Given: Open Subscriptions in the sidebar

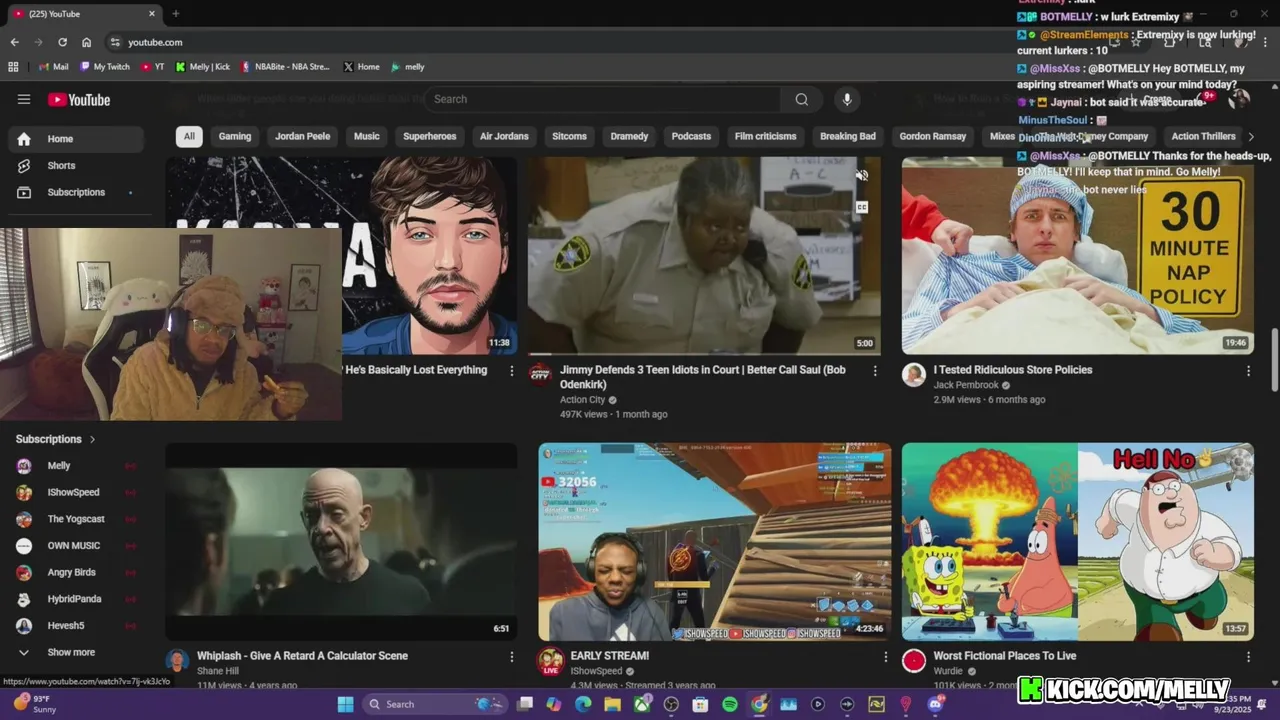Looking at the screenshot, I should point(75,192).
